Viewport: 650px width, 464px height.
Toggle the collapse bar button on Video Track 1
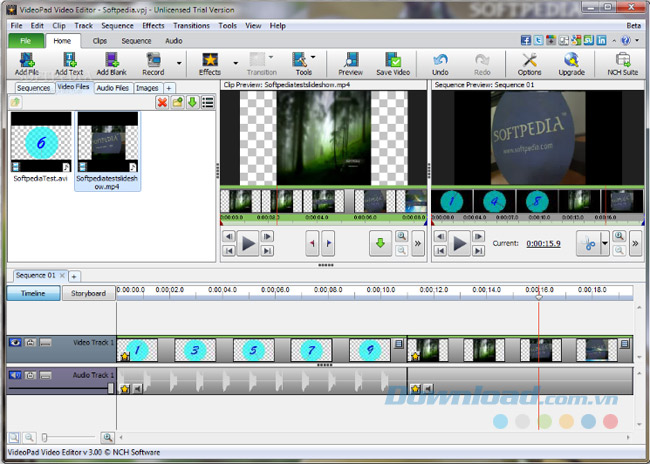tap(46, 343)
